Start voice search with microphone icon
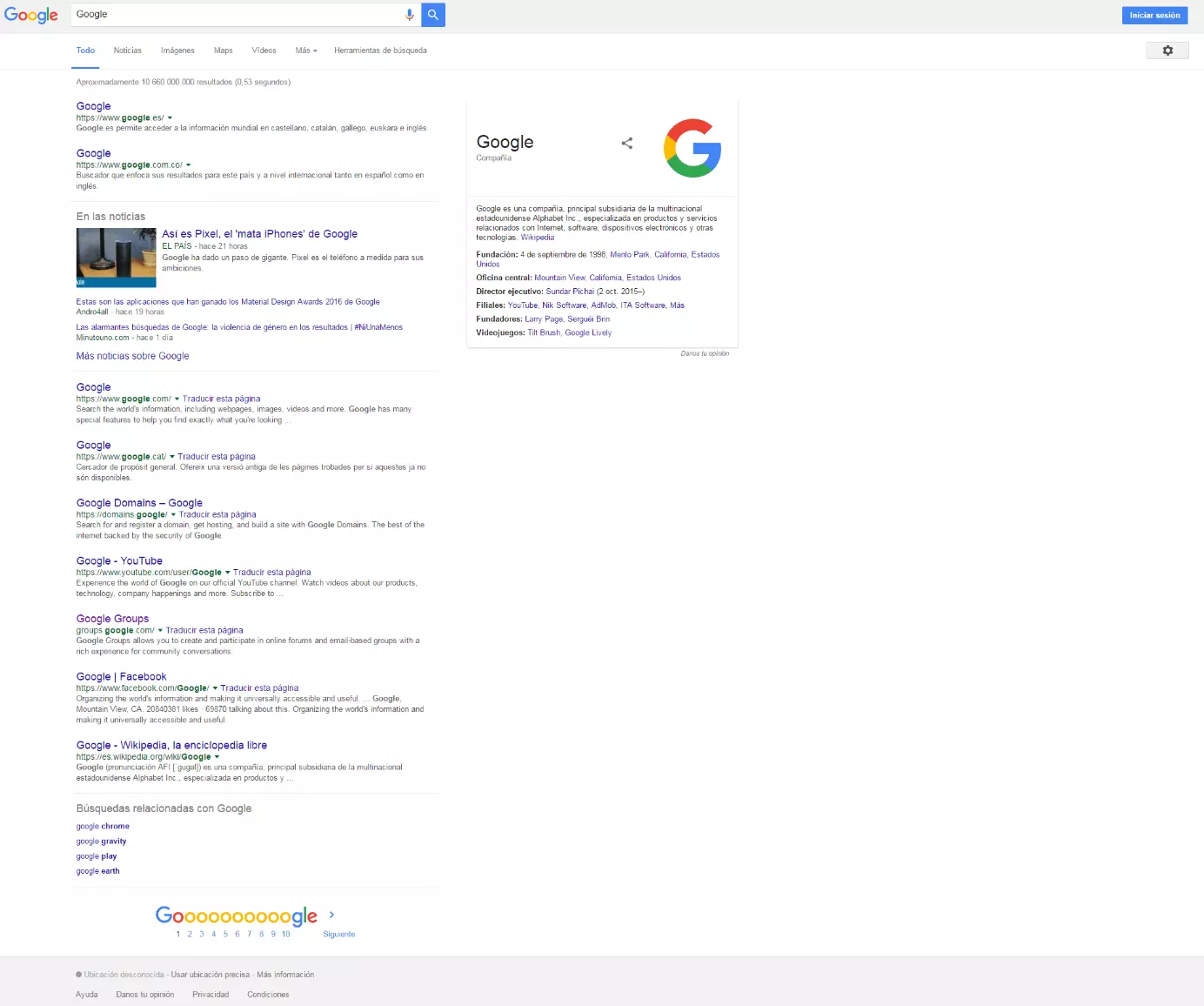The height and width of the screenshot is (1006, 1204). point(409,15)
